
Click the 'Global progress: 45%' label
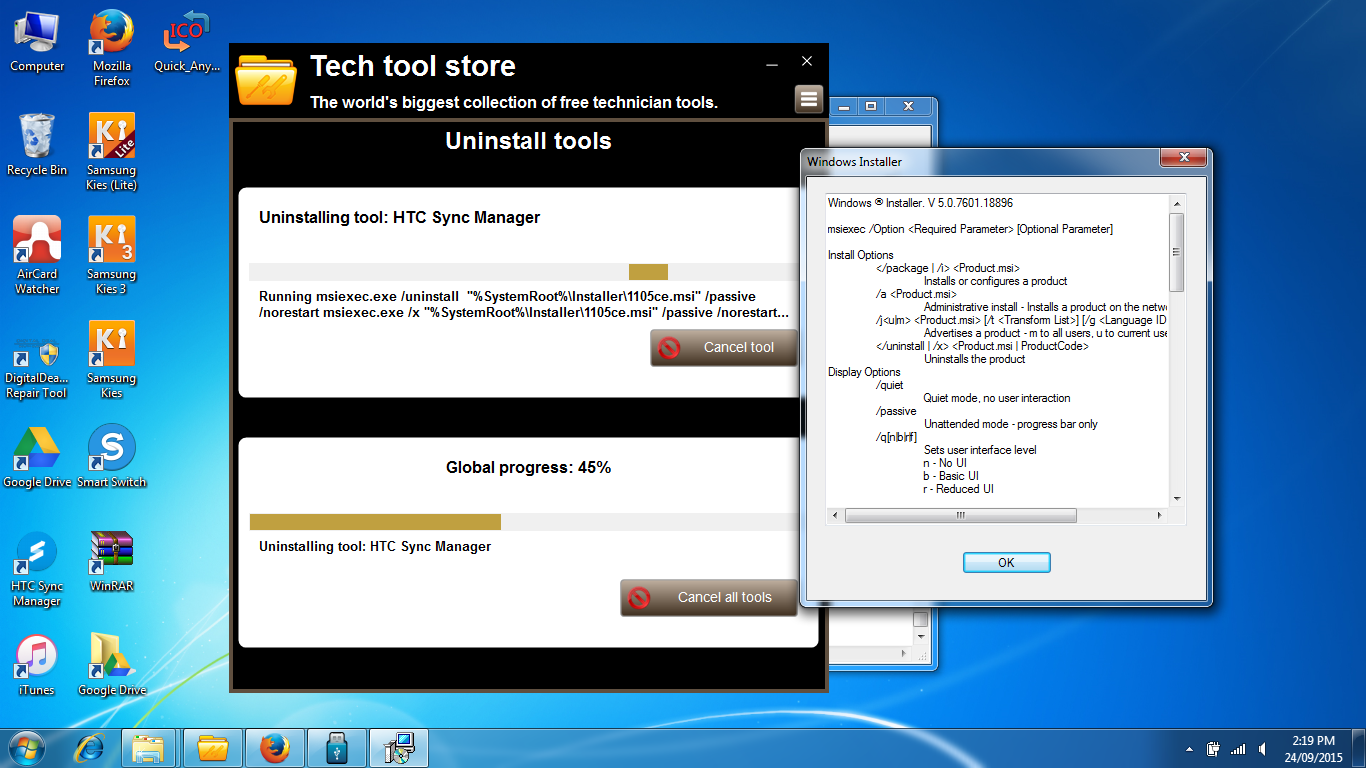tap(528, 467)
